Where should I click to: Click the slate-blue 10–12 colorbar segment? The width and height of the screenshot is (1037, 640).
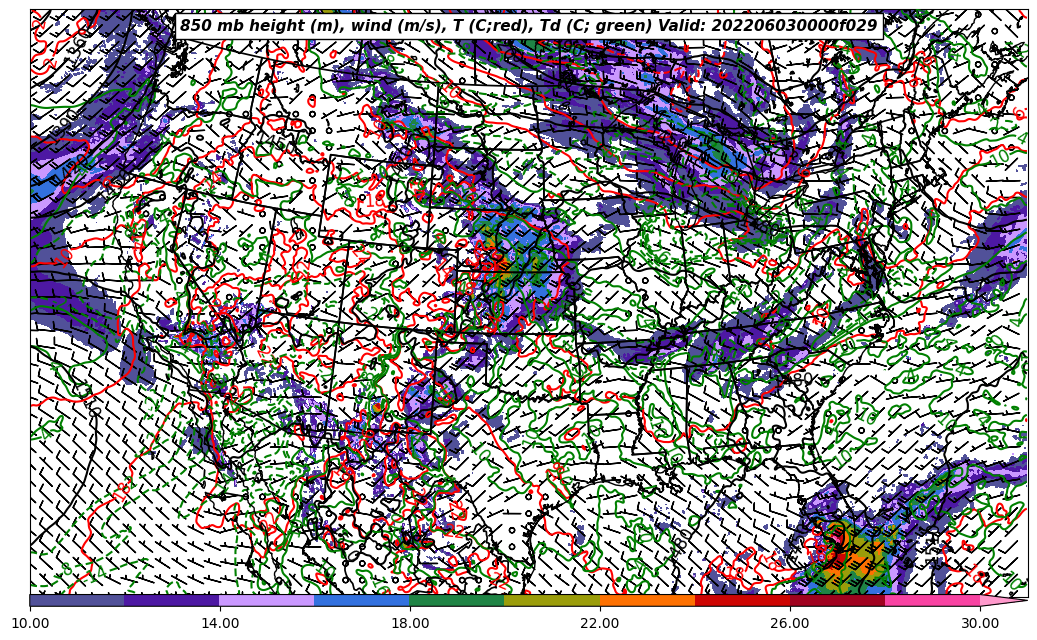[x=77, y=600]
